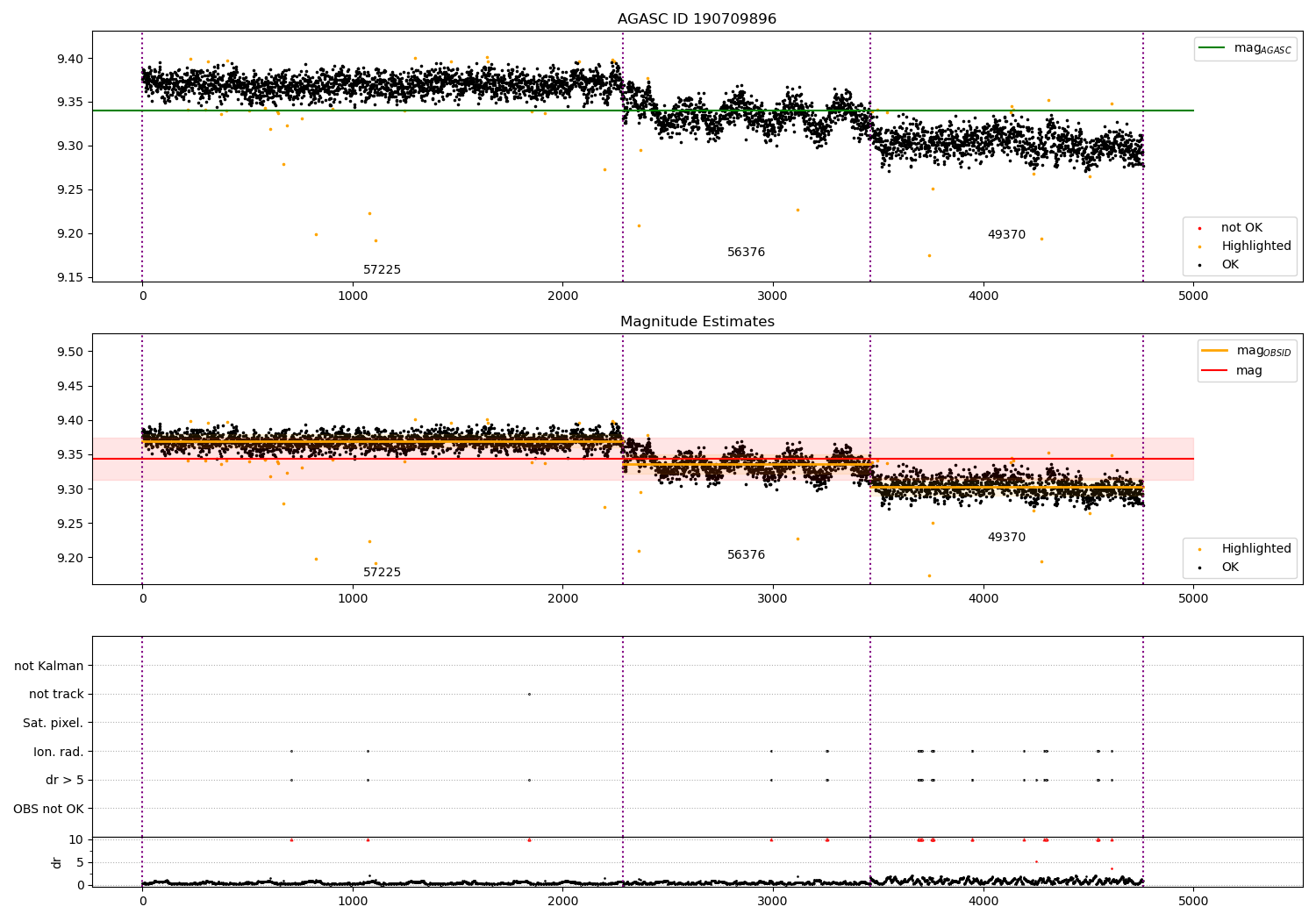Click x-axis tick 5000 on top plot
1316x921 pixels.
click(1193, 296)
